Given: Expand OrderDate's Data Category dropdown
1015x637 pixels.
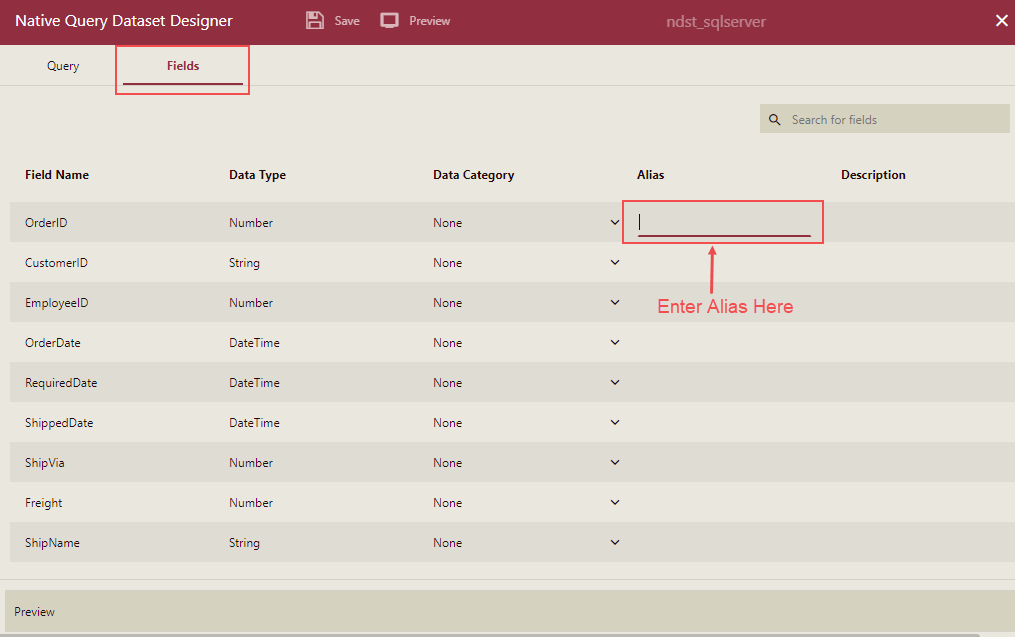Looking at the screenshot, I should pyautogui.click(x=615, y=342).
